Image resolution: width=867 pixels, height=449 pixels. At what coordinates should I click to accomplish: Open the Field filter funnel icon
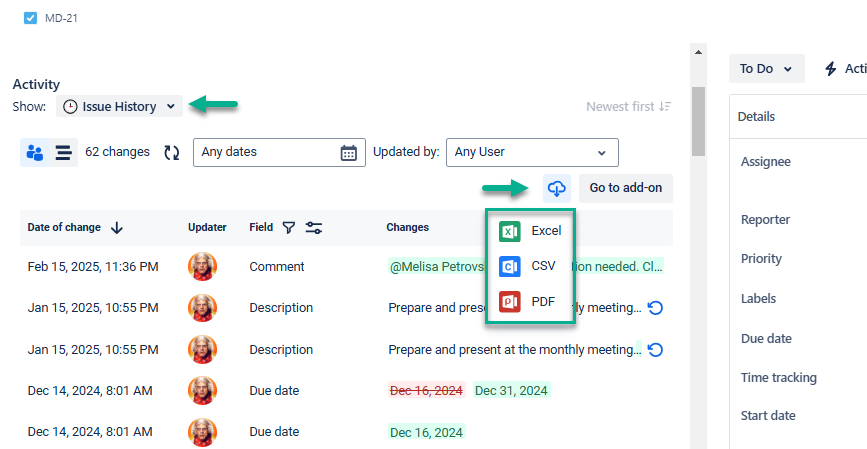289,227
